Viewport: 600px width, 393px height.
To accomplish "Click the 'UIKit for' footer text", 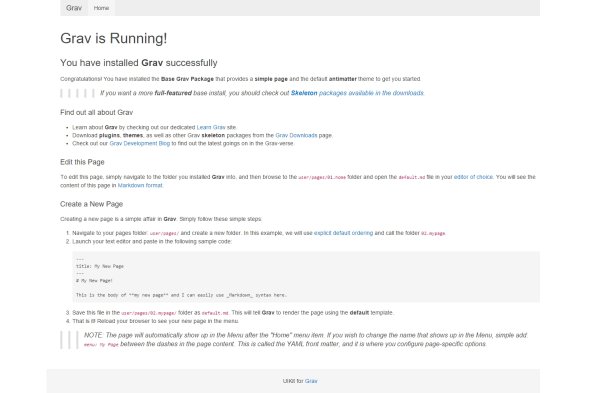I will click(x=293, y=381).
